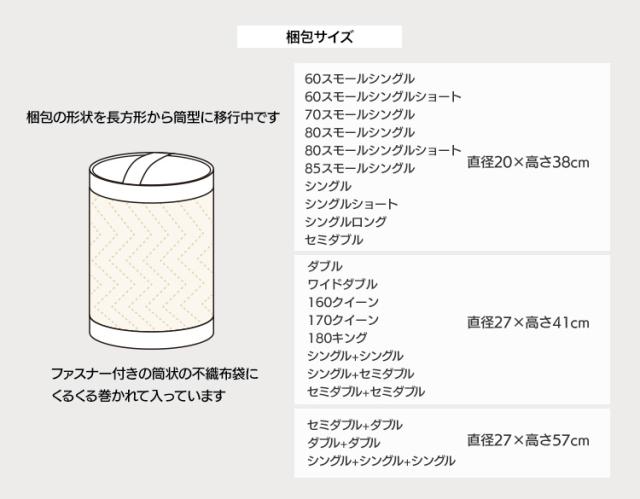This screenshot has height=499, width=640.
Task: Click the シングルロング size entry
Action: click(346, 222)
